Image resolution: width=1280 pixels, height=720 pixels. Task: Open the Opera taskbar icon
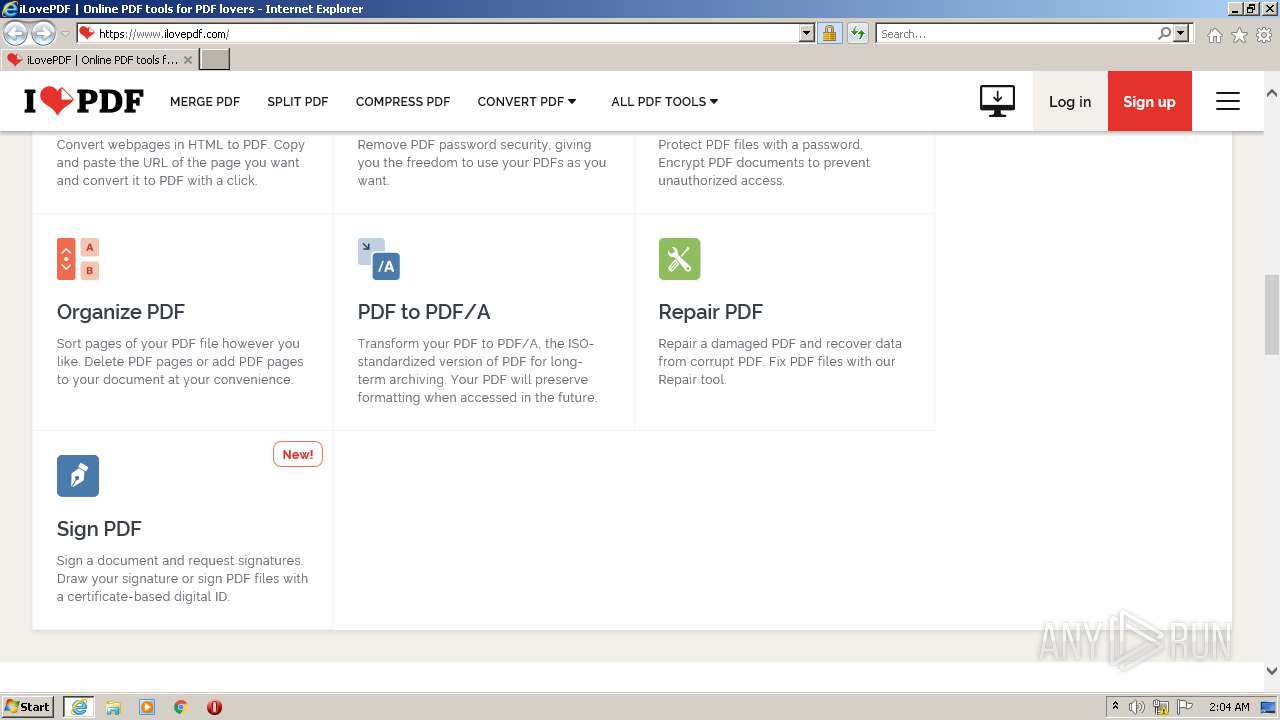(x=214, y=707)
